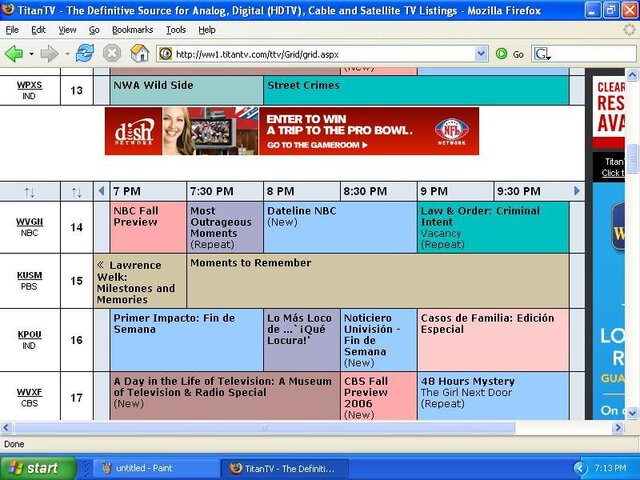Select A Day in the Life of Television
Screen dimensions: 640x480
point(225,396)
